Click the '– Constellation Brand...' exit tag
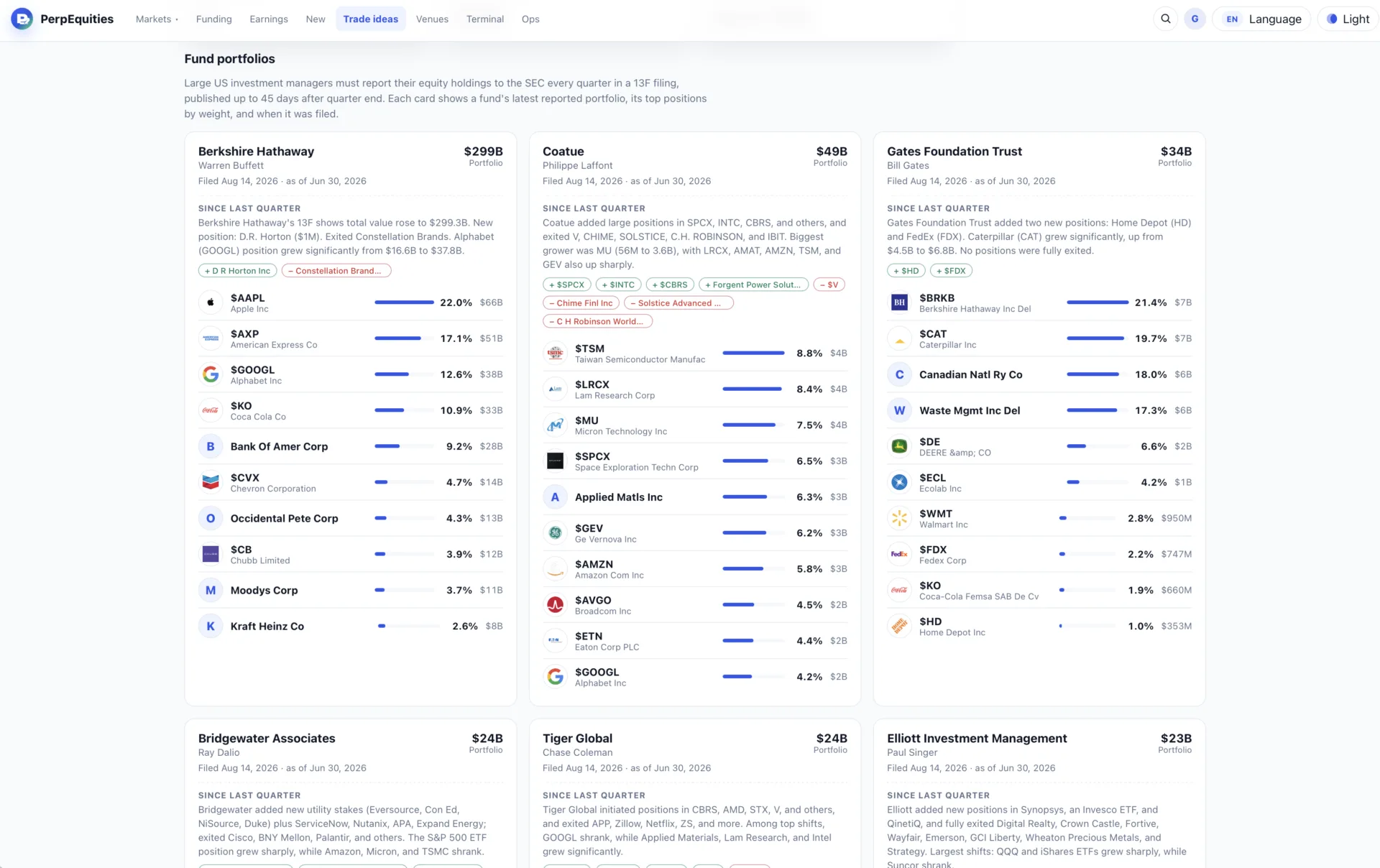 (x=336, y=271)
